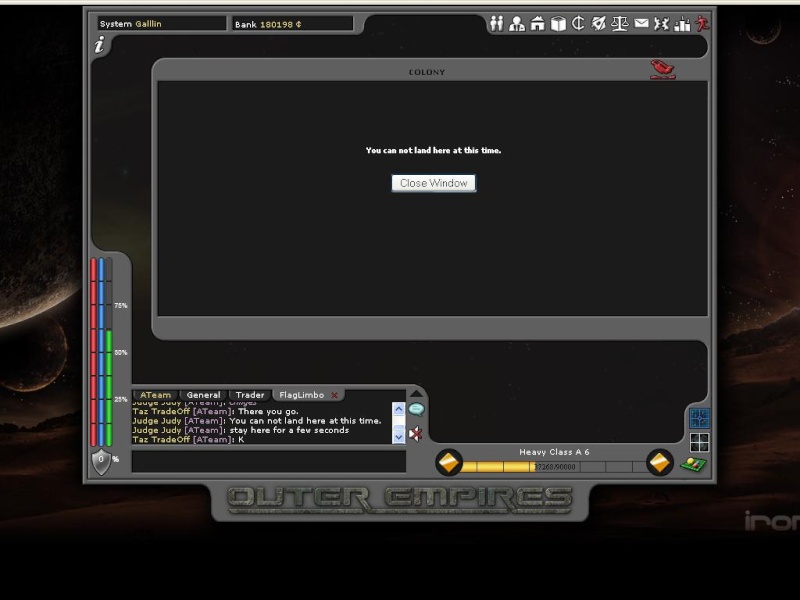Click the chat scrollbar down arrow
This screenshot has width=800, height=600.
tap(398, 437)
